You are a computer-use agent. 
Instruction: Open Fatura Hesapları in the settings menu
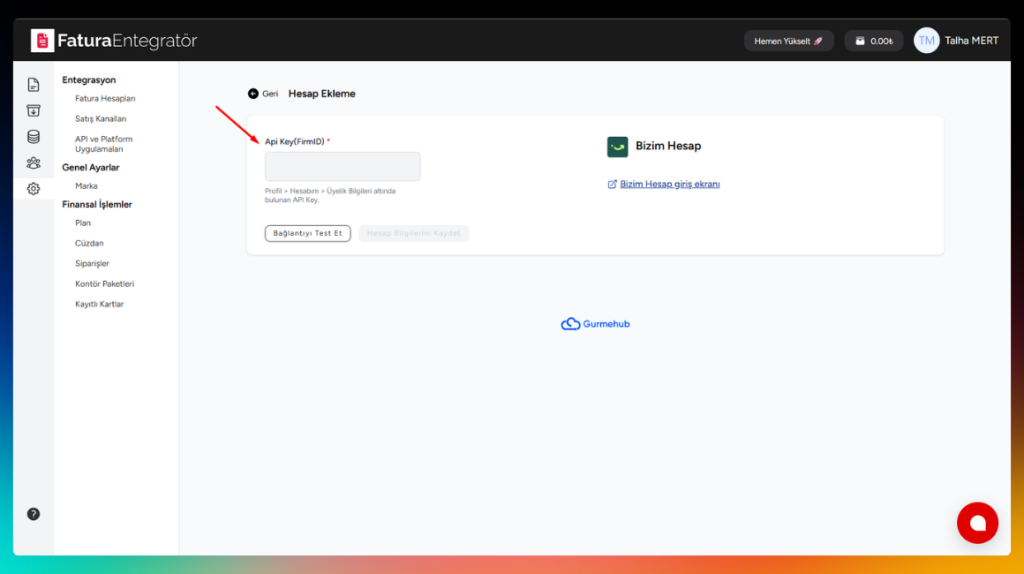pyautogui.click(x=105, y=99)
